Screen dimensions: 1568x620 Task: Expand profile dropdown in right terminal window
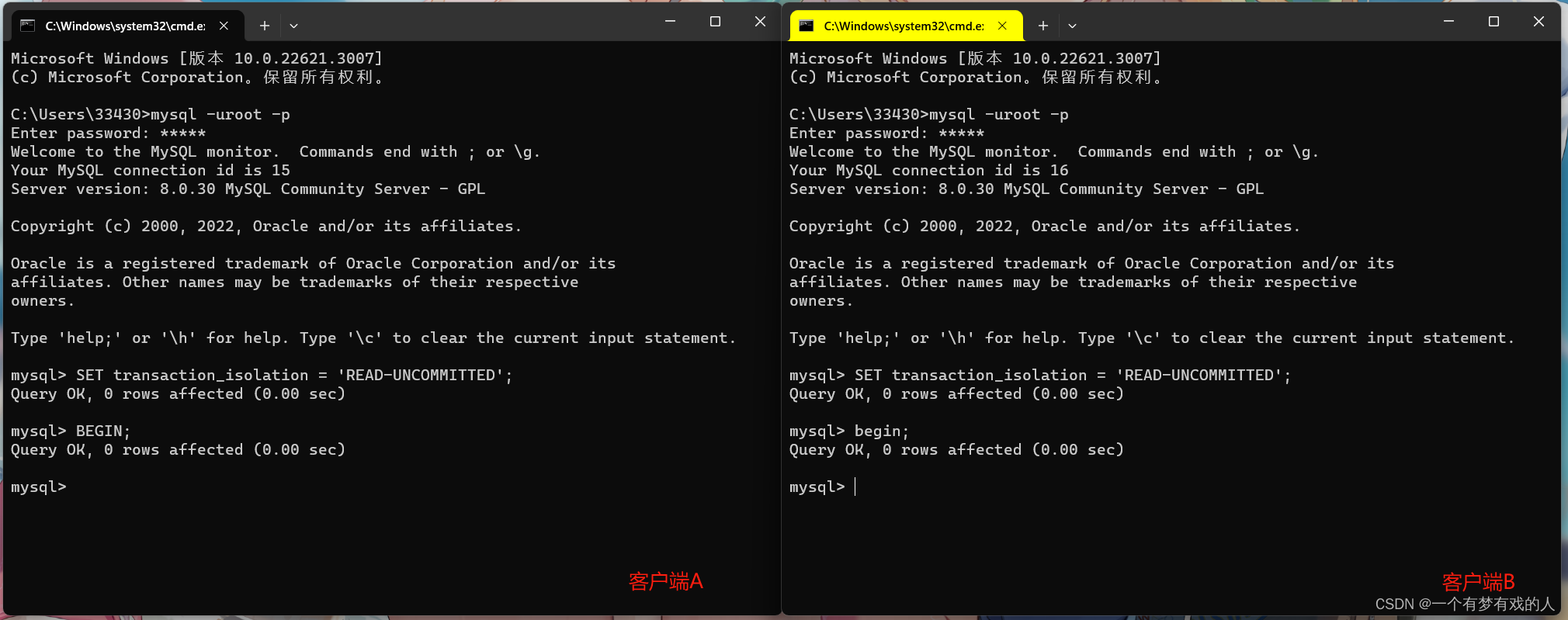click(1073, 26)
